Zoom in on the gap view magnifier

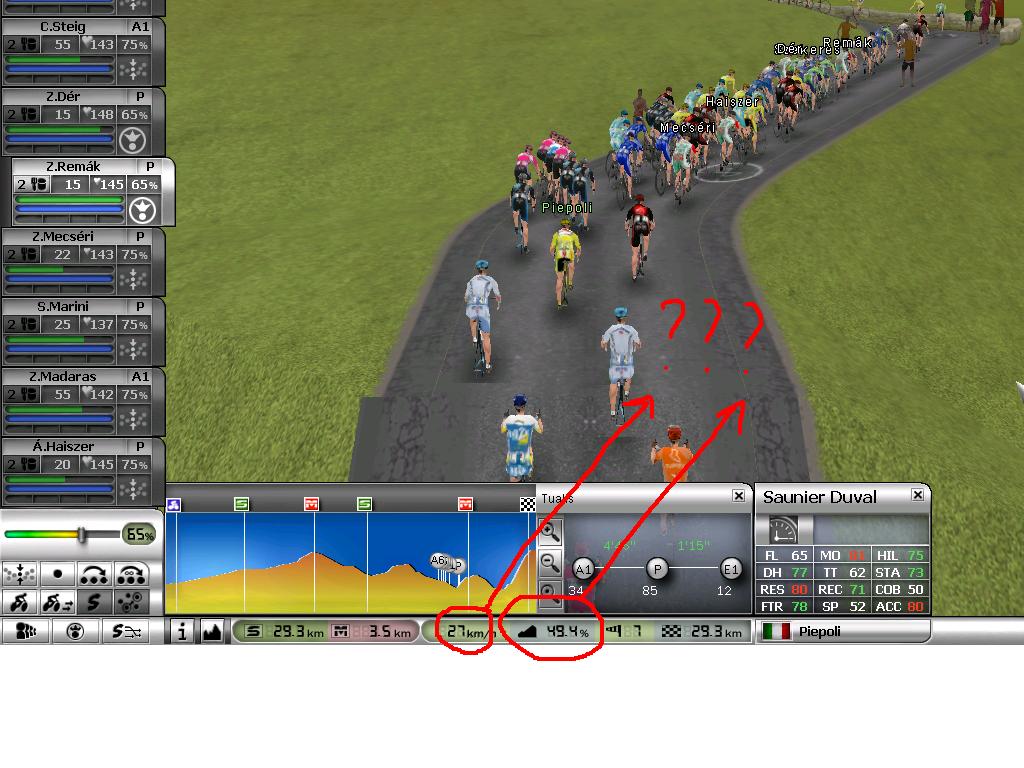[549, 532]
